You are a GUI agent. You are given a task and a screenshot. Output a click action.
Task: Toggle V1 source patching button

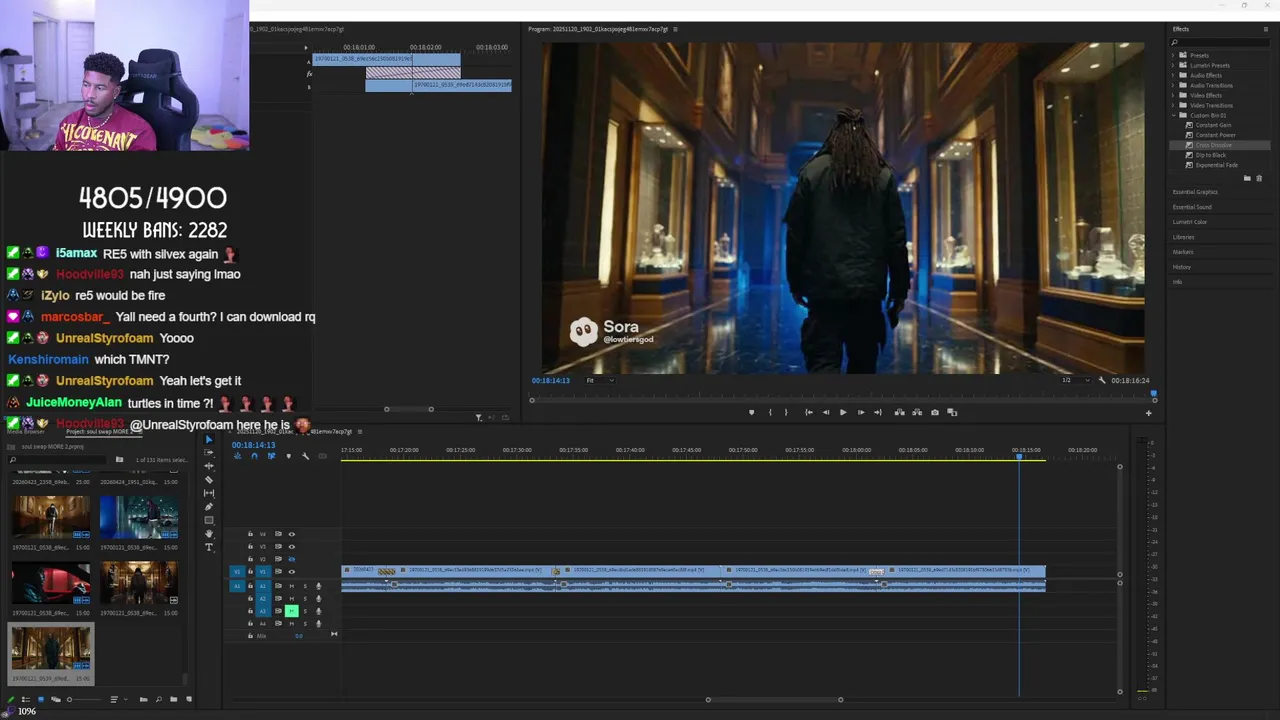(x=237, y=572)
